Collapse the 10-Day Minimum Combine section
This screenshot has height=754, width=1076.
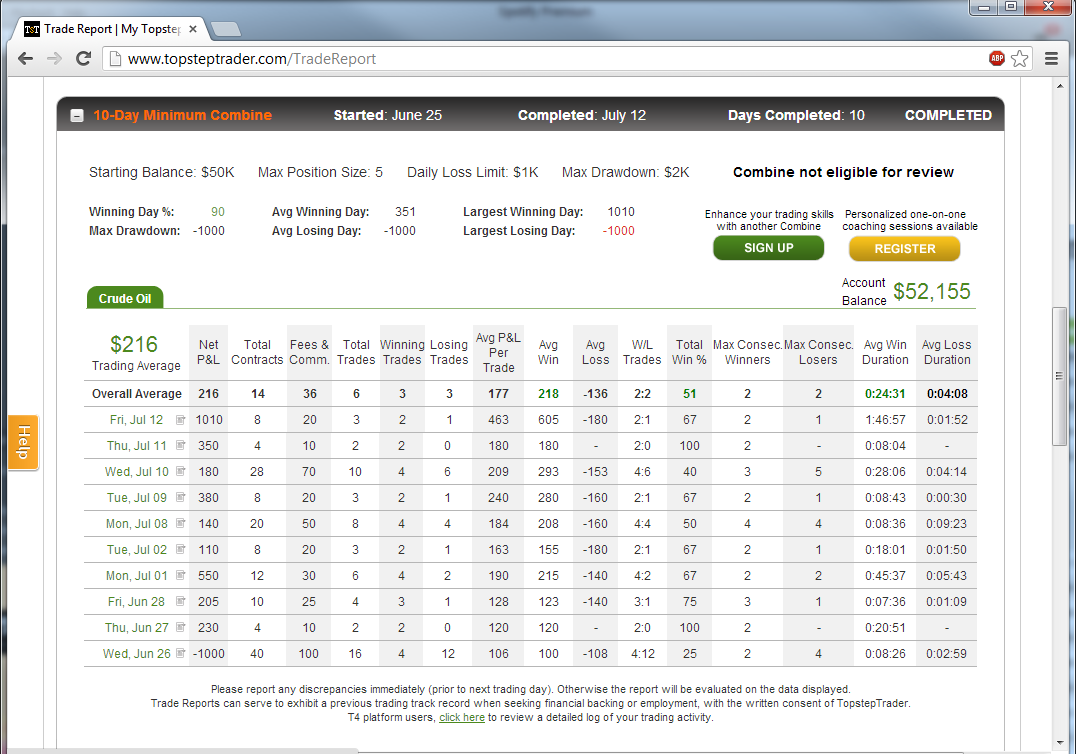coord(78,116)
